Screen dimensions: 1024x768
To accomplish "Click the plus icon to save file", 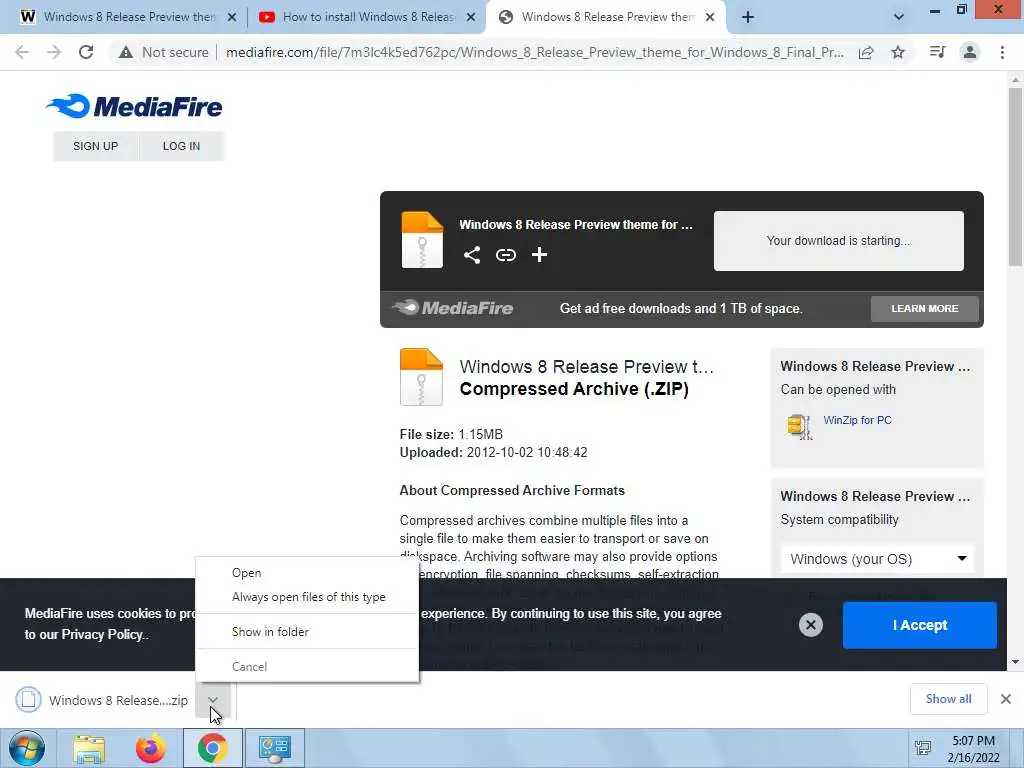I will coord(539,255).
